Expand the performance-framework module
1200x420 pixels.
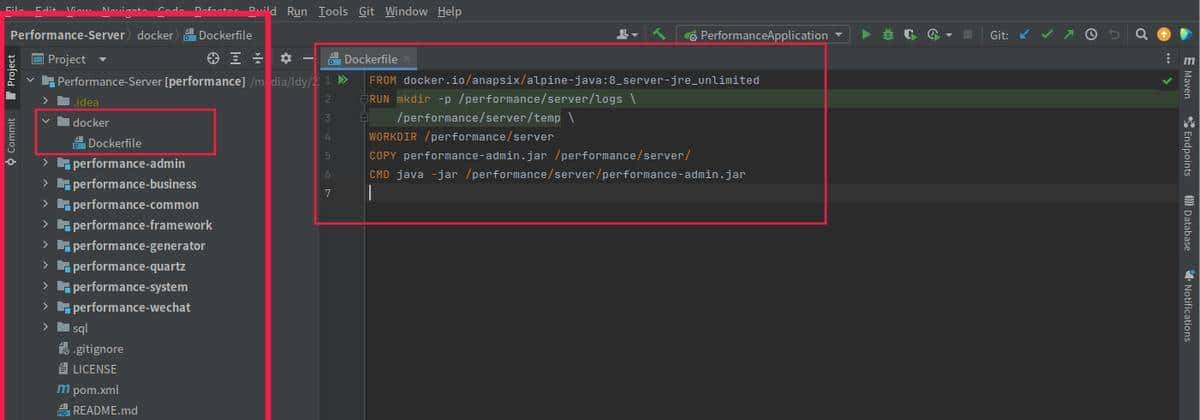pos(46,225)
